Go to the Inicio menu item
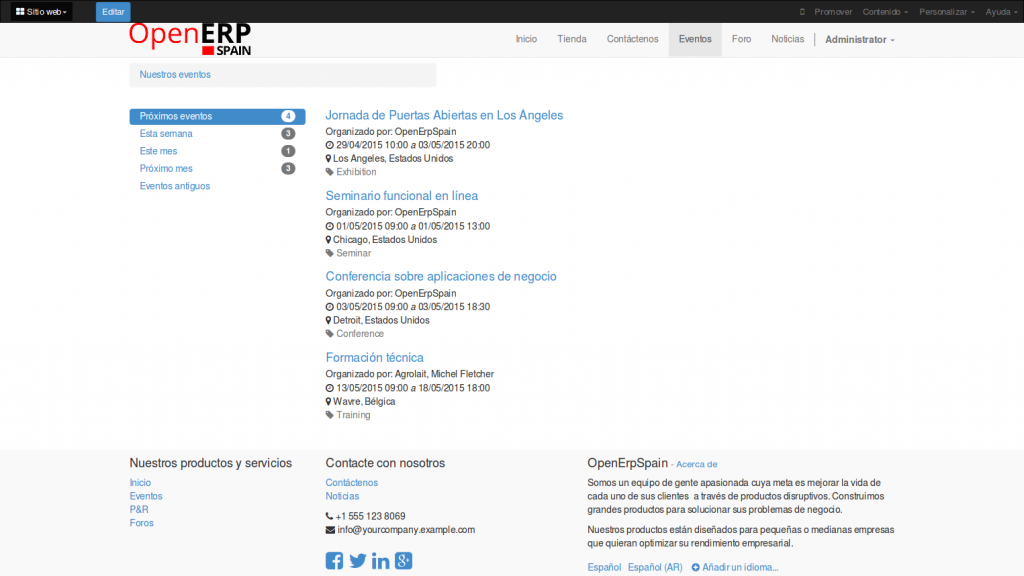Image resolution: width=1024 pixels, height=576 pixels. click(x=526, y=39)
